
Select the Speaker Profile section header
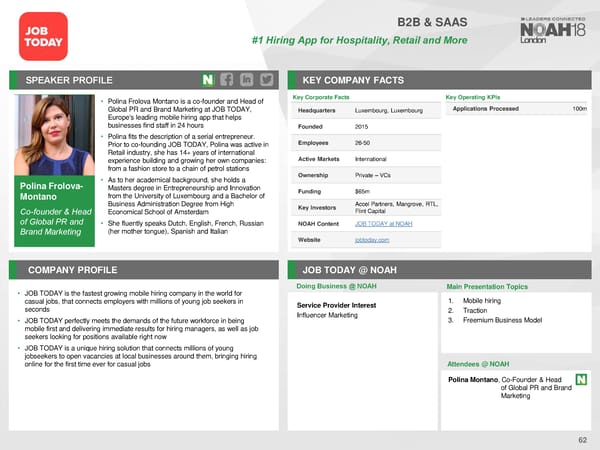click(x=70, y=80)
